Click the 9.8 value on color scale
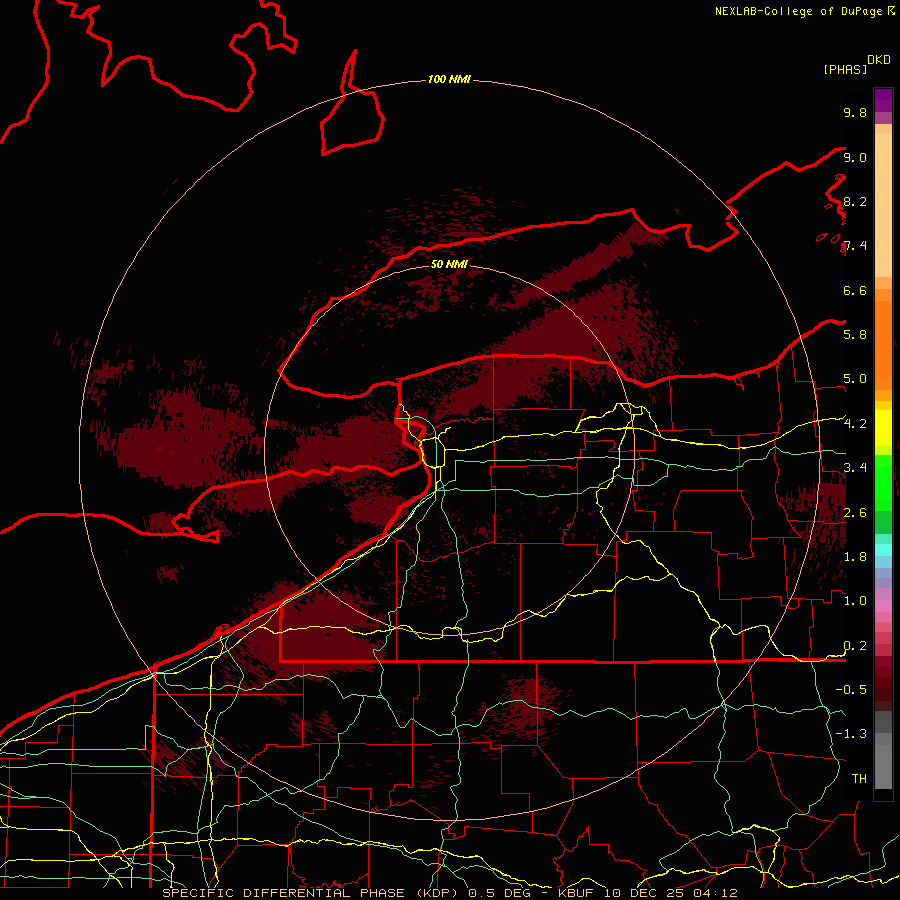 coord(855,112)
